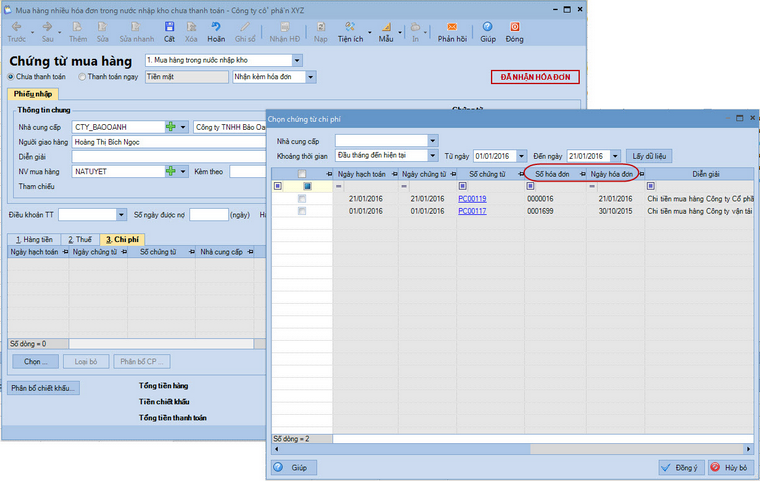Screen dimensions: 760x481
Task: Click the Sửa edit icon
Action: (x=102, y=27)
